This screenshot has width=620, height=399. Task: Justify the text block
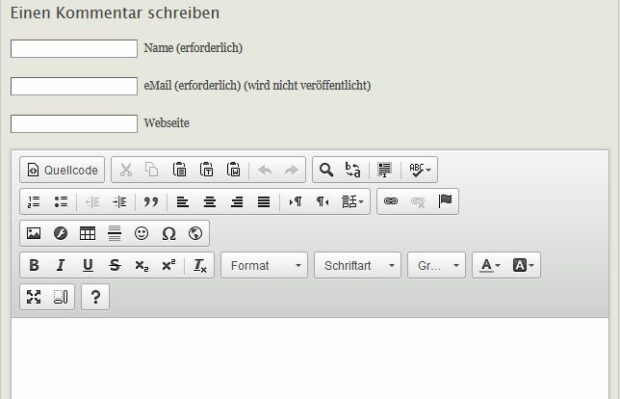tap(264, 202)
